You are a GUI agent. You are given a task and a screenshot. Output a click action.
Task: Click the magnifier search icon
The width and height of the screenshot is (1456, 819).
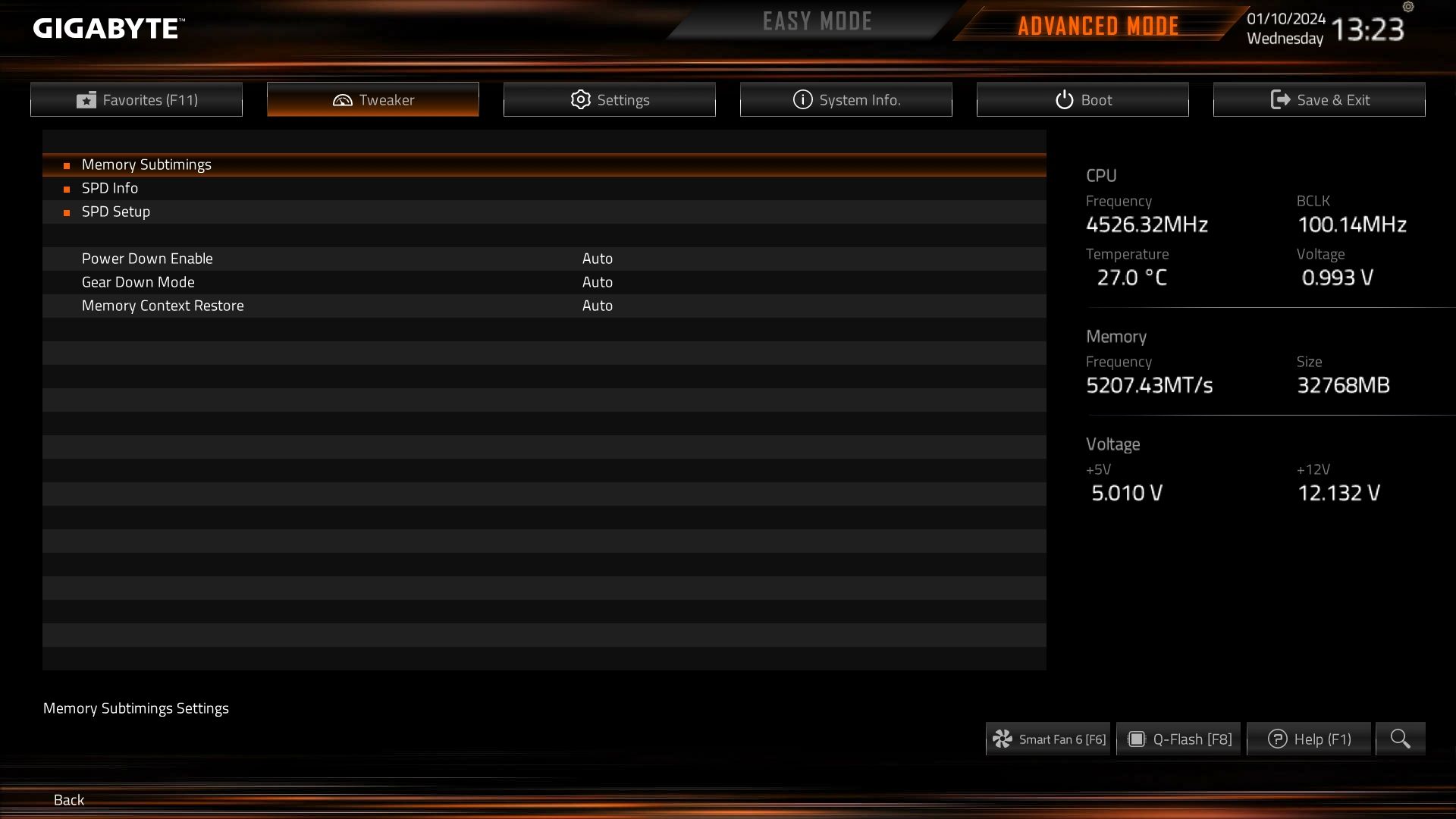pyautogui.click(x=1400, y=739)
